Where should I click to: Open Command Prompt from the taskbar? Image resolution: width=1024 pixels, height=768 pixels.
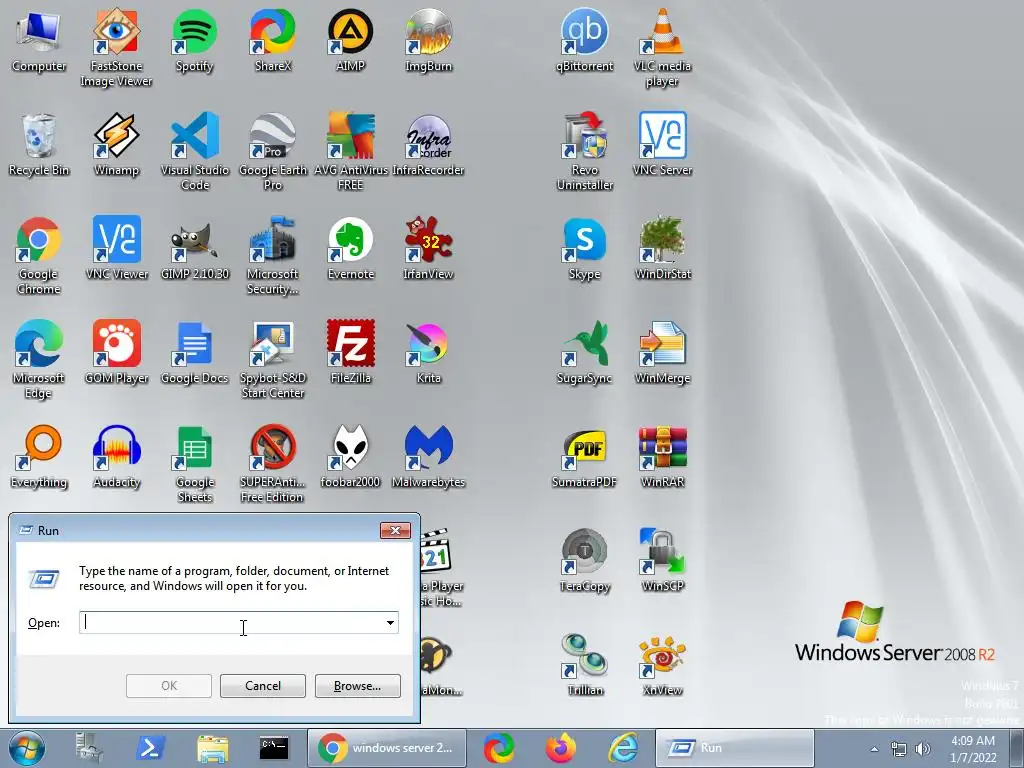[274, 748]
